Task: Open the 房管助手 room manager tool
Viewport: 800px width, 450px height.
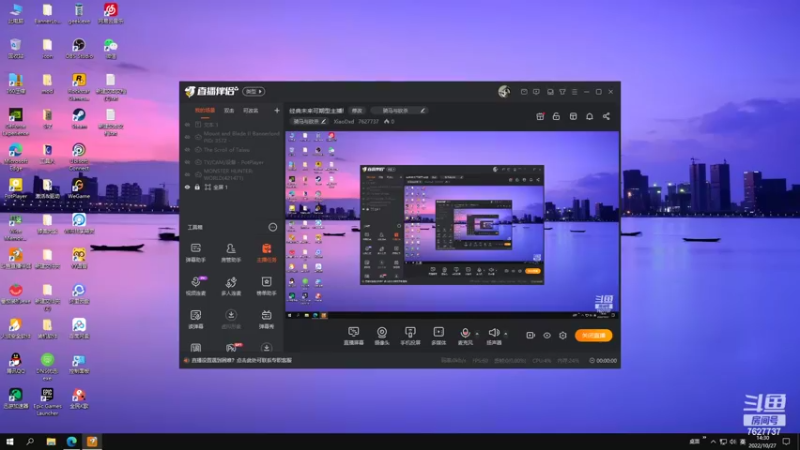Action: point(231,253)
